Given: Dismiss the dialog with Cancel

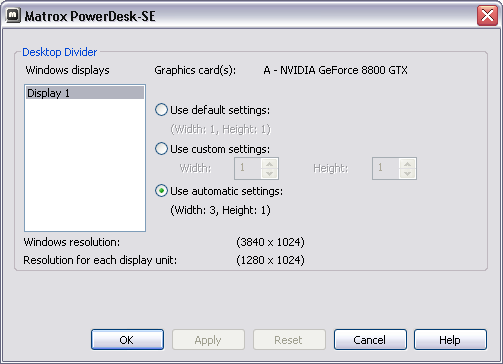Looking at the screenshot, I should point(370,340).
